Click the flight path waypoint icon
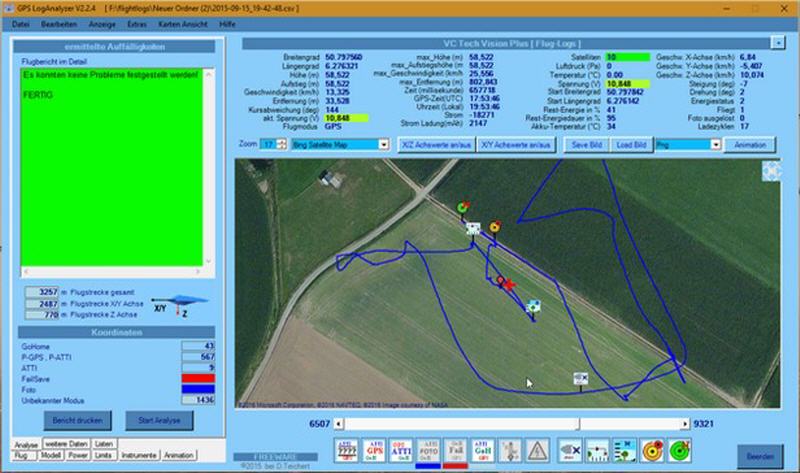This screenshot has width=800, height=473. pos(597,451)
